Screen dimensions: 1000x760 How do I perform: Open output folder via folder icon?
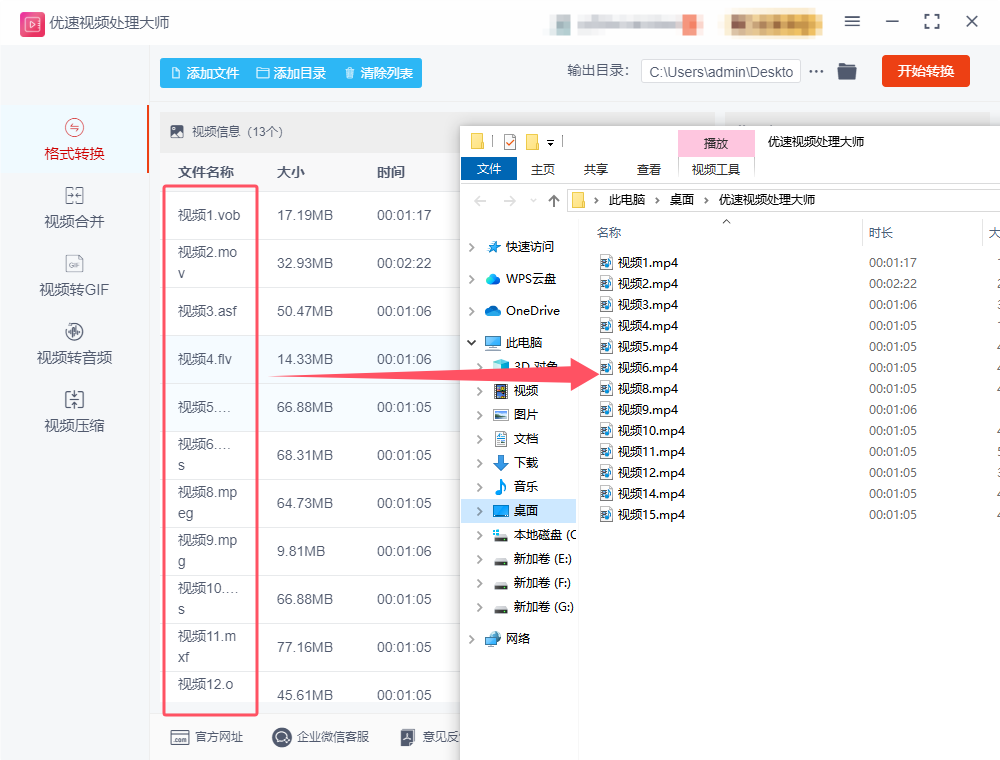[847, 71]
